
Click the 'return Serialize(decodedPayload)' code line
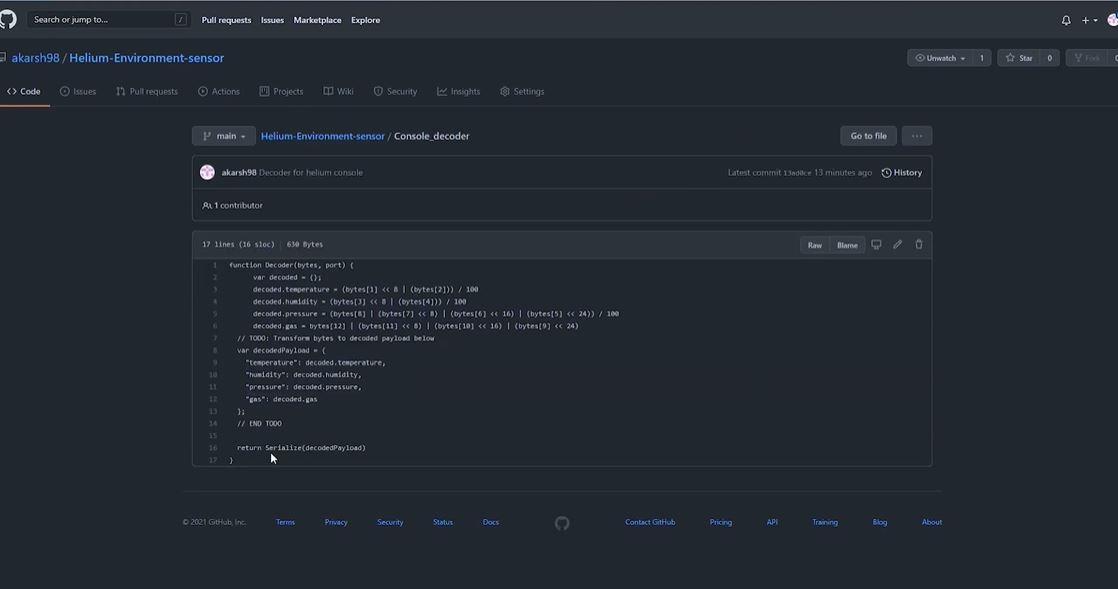pyautogui.click(x=301, y=448)
